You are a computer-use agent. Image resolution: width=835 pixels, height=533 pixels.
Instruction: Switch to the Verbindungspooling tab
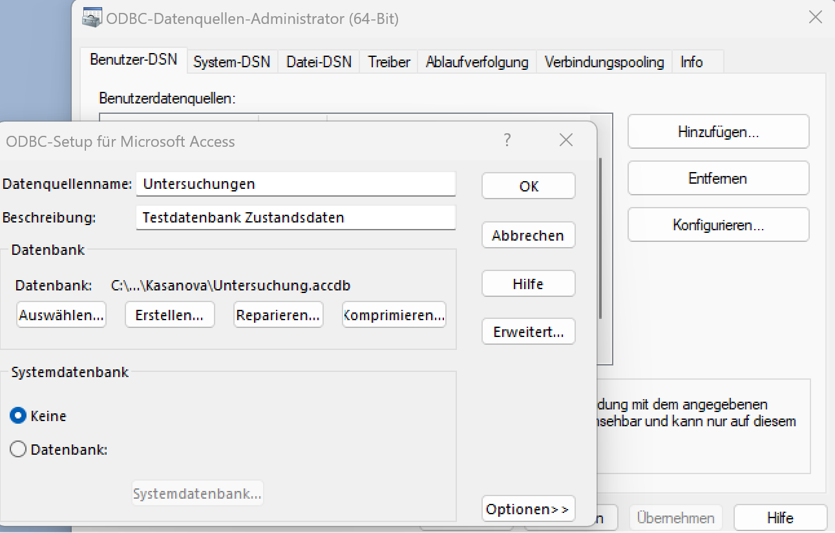604,62
